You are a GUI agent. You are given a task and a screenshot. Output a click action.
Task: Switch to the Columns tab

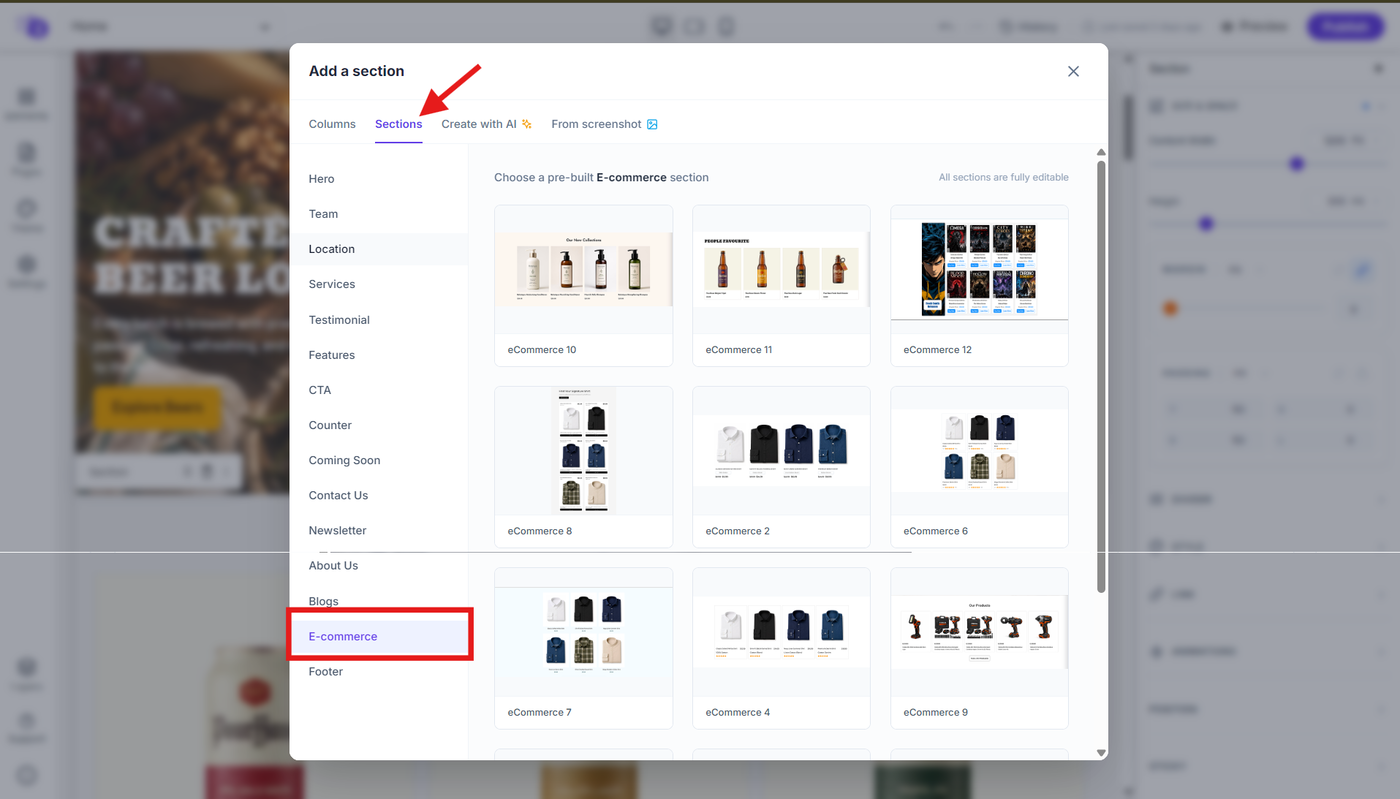pyautogui.click(x=332, y=124)
